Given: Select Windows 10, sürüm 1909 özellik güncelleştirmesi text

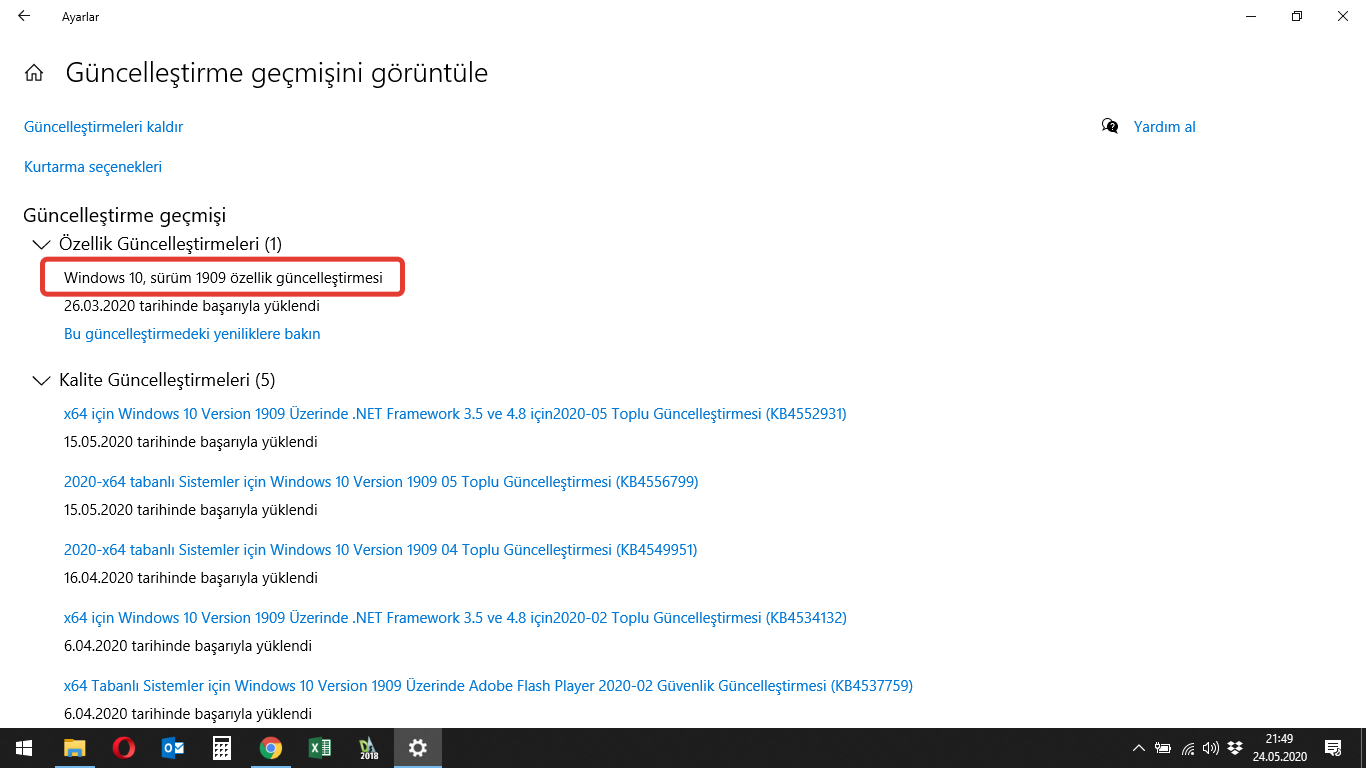Looking at the screenshot, I should tap(223, 278).
